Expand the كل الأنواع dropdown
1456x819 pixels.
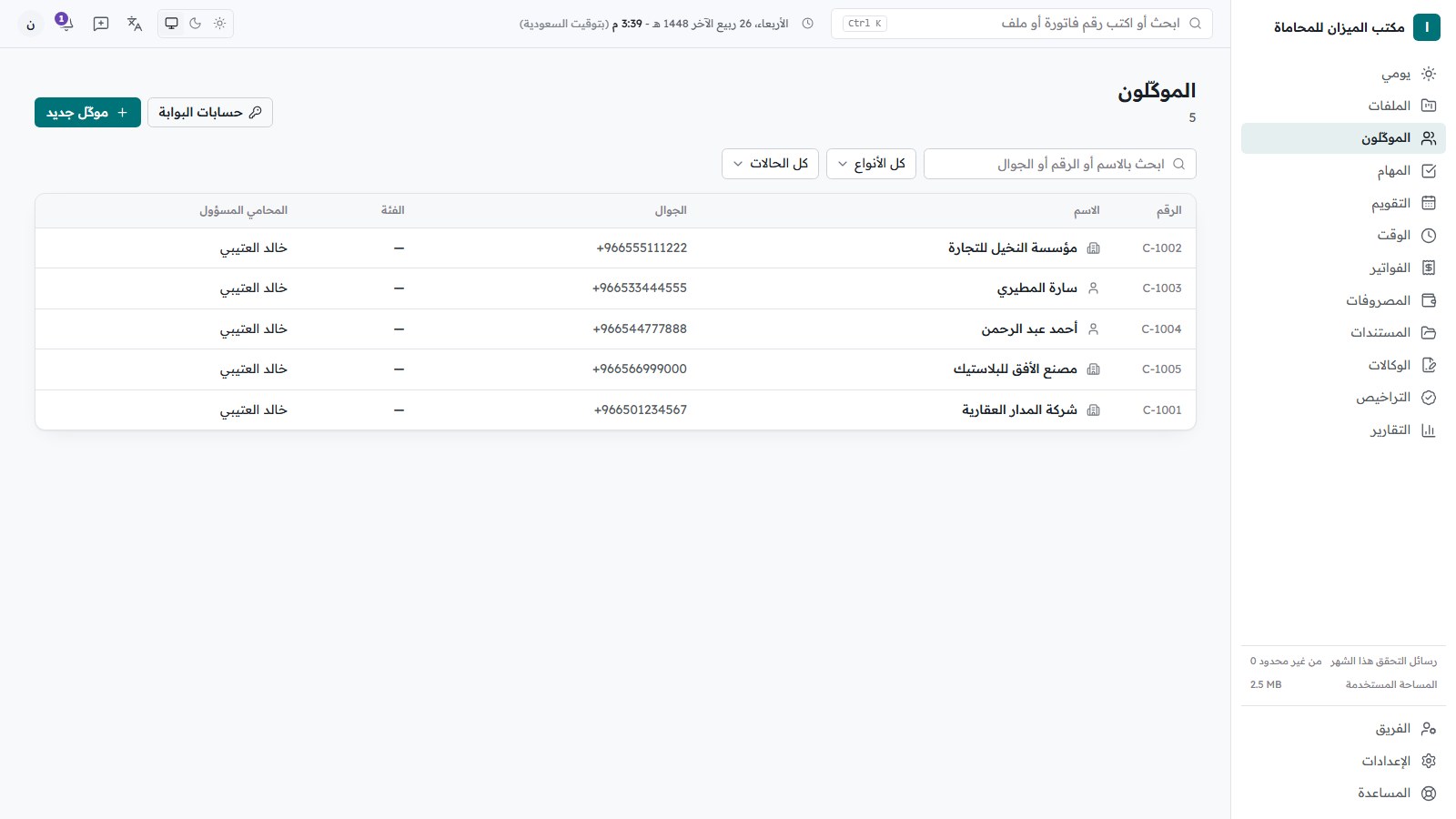(x=871, y=164)
